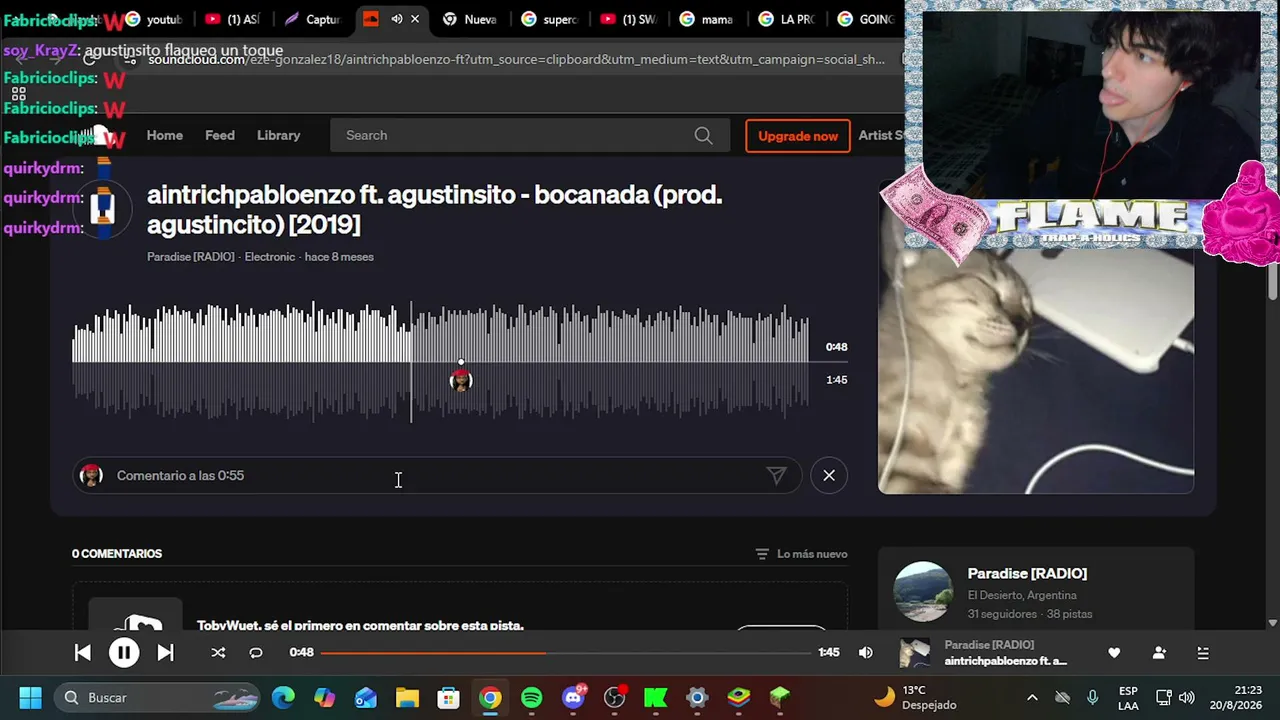Open the Windows Start menu

click(30, 697)
